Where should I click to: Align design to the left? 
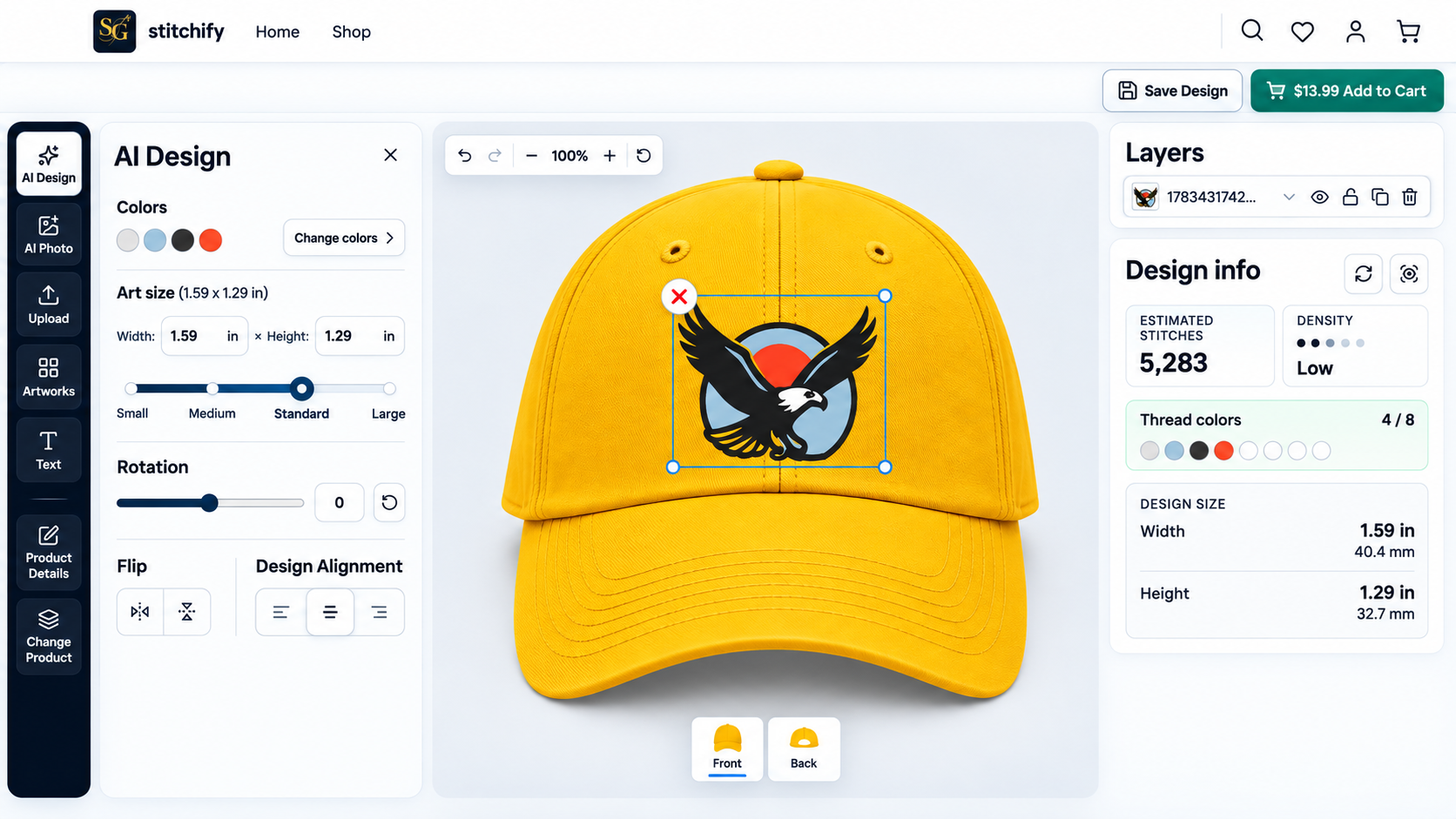280,612
